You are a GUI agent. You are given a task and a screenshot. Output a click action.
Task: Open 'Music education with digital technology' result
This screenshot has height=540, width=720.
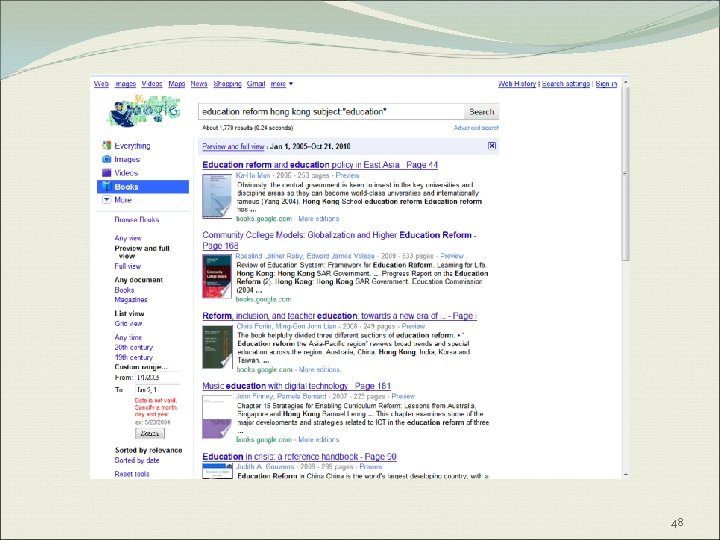click(296, 386)
